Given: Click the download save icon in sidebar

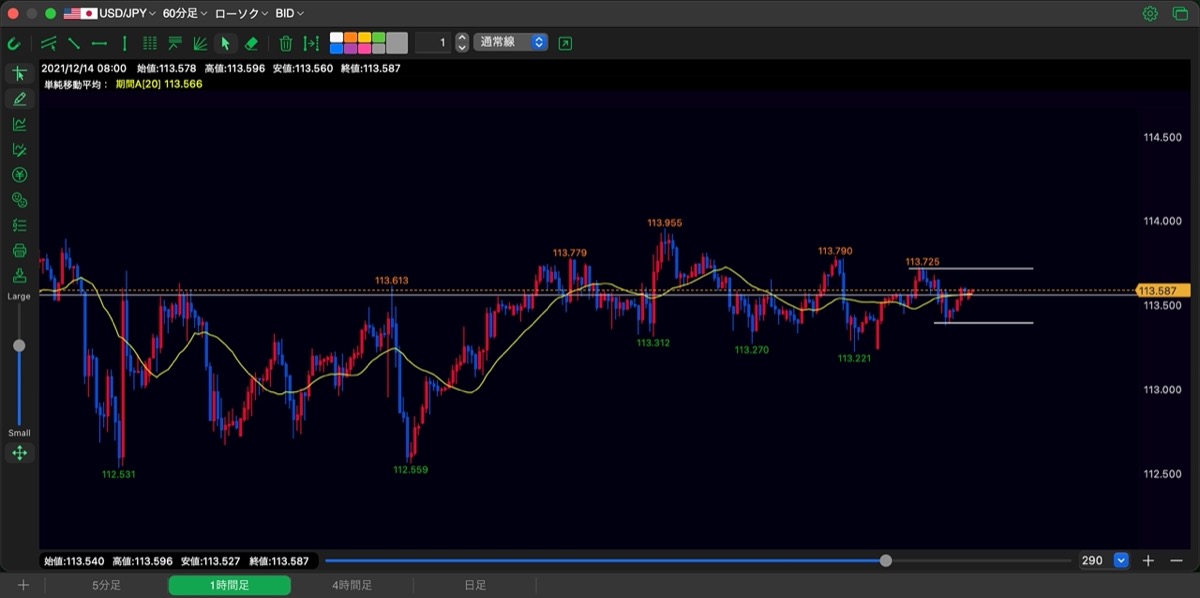Looking at the screenshot, I should [19, 275].
